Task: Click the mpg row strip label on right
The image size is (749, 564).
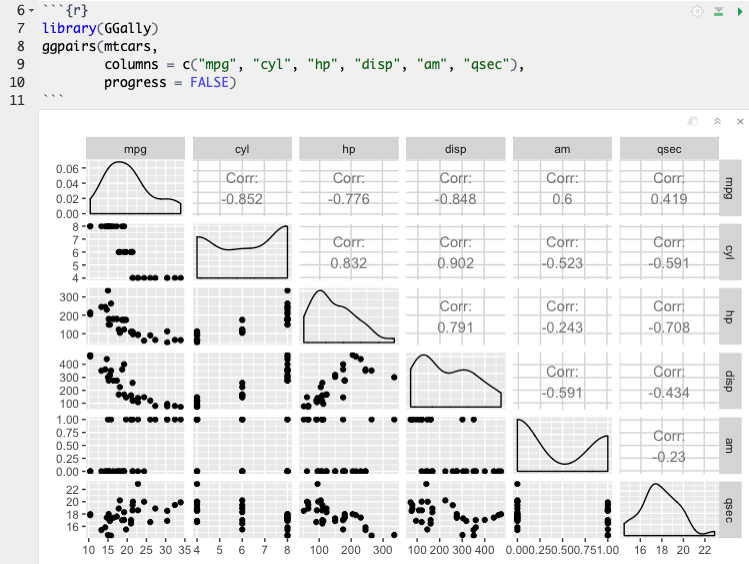Action: click(x=730, y=188)
